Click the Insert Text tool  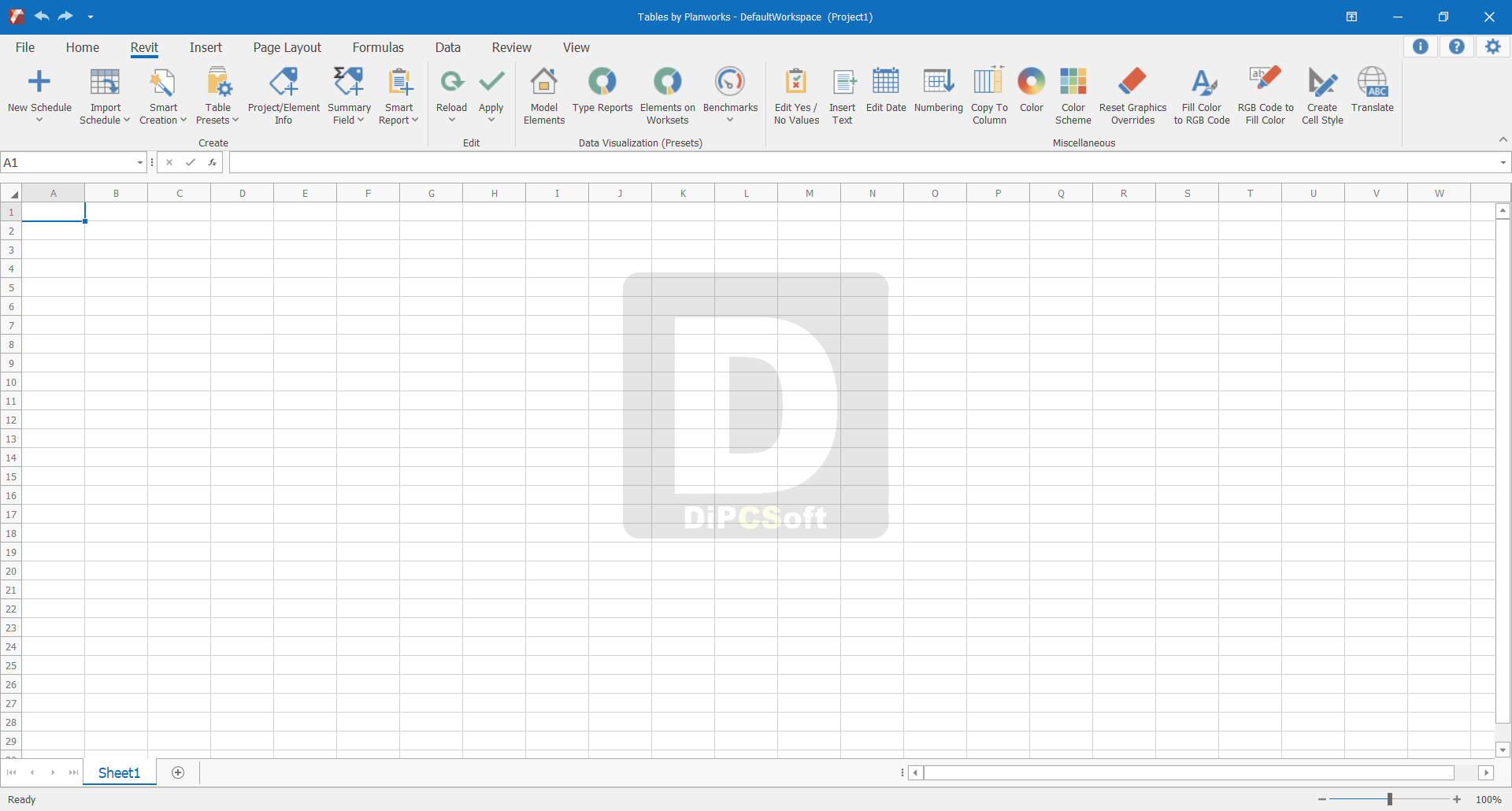coord(842,96)
